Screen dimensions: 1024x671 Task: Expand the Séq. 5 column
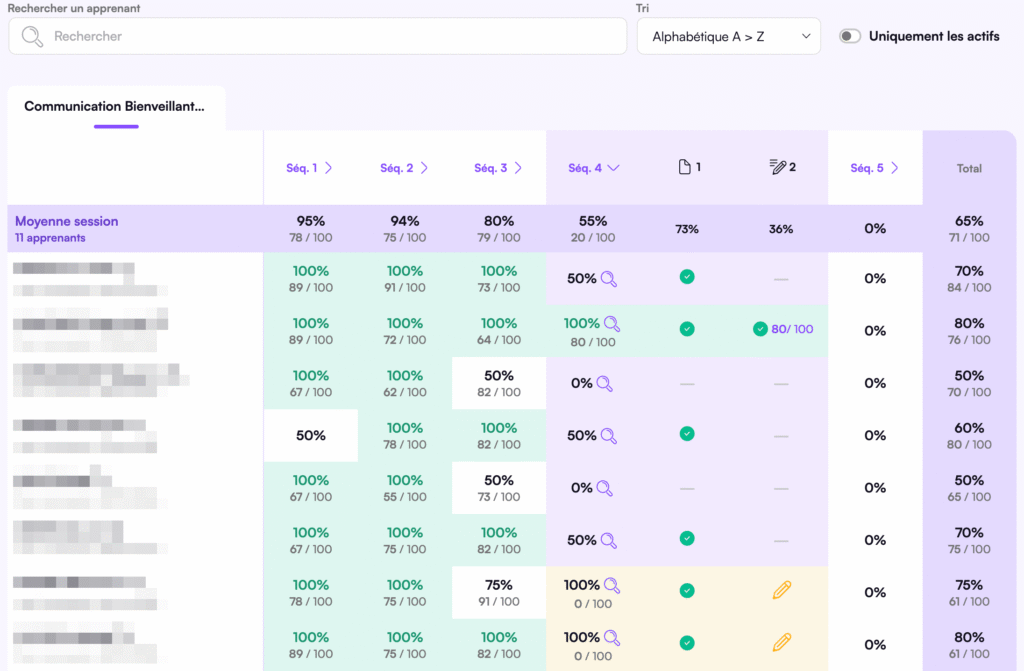click(874, 168)
